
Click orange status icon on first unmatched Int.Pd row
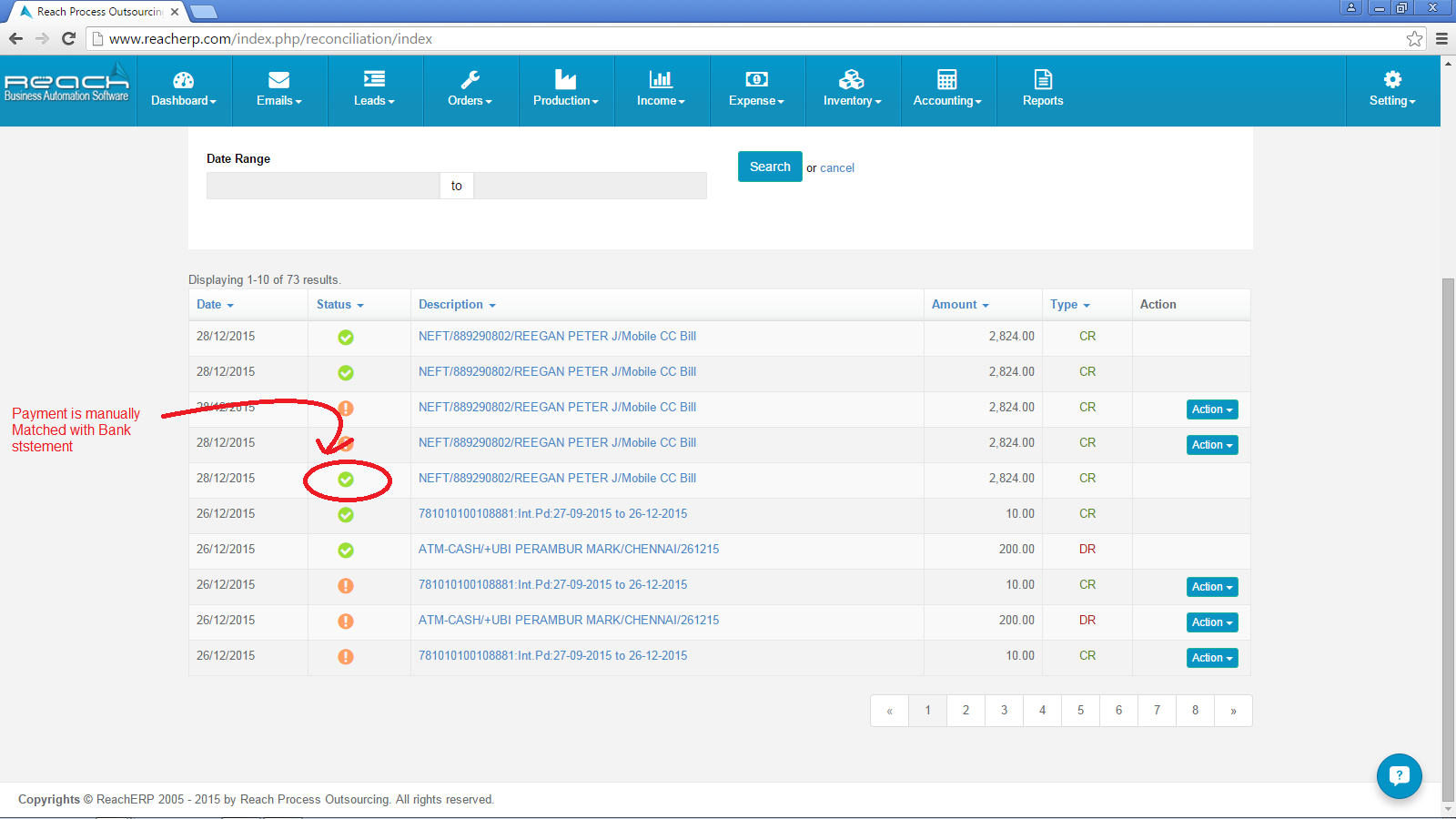tap(346, 586)
